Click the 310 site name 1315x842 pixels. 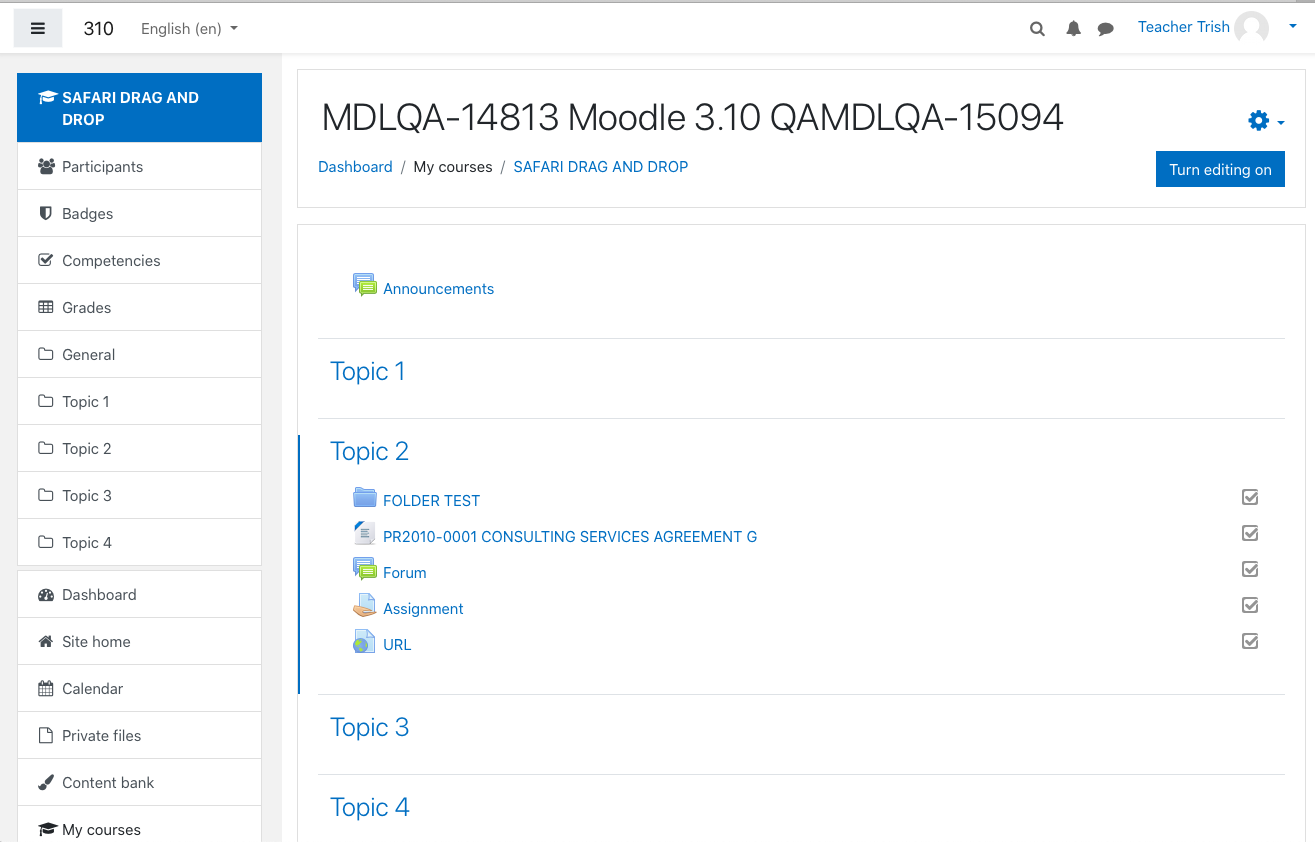point(98,28)
